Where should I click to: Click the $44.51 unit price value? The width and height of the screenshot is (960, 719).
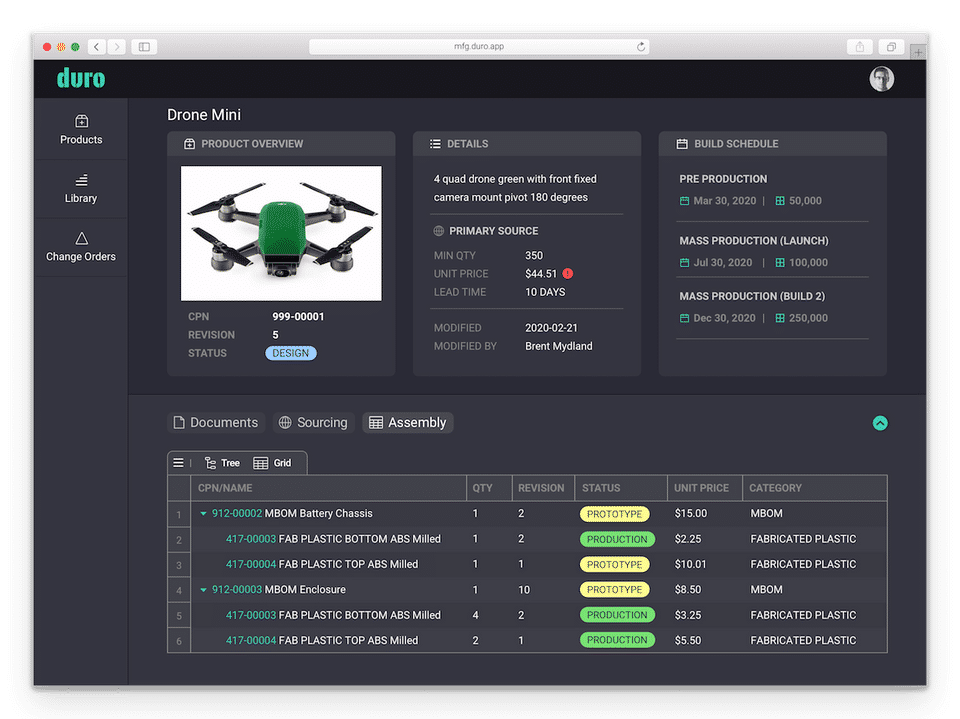point(541,274)
